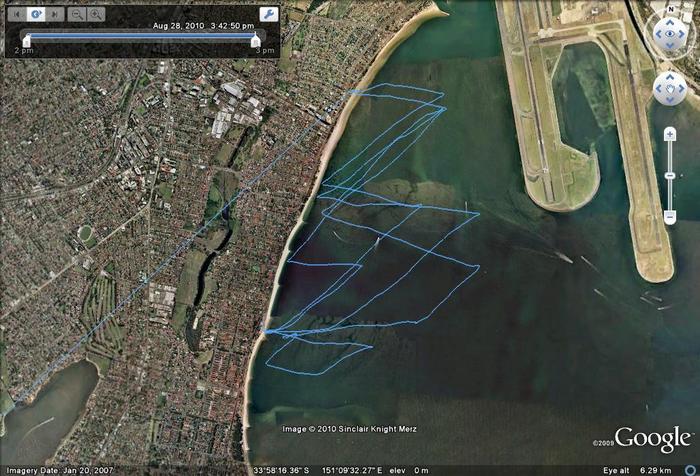Click plus button atop zoom slider

pos(669,134)
